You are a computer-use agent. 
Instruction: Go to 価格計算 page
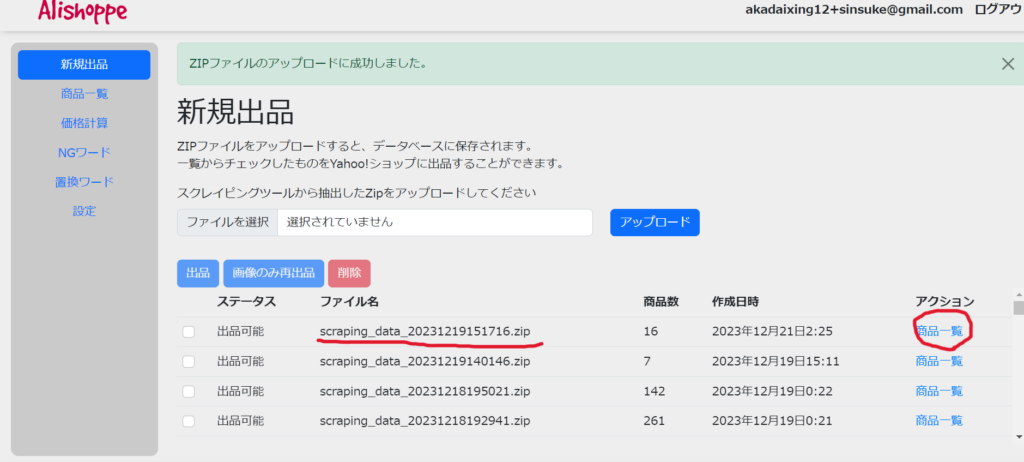coord(84,123)
